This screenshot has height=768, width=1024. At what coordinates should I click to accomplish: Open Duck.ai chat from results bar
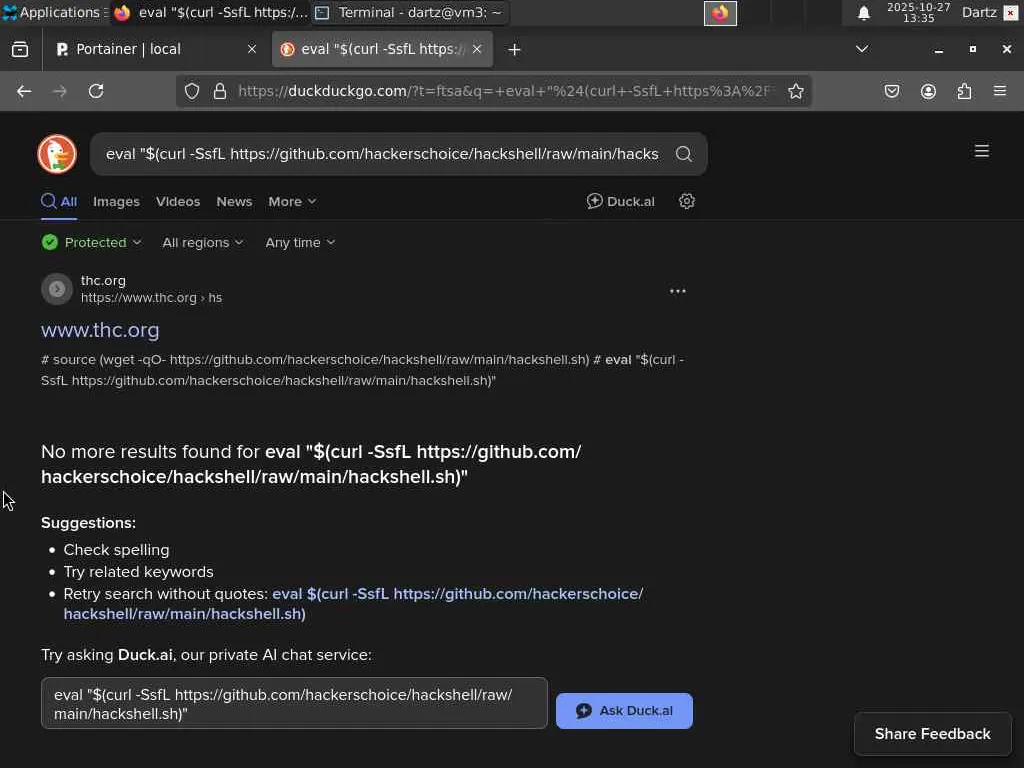[x=620, y=201]
